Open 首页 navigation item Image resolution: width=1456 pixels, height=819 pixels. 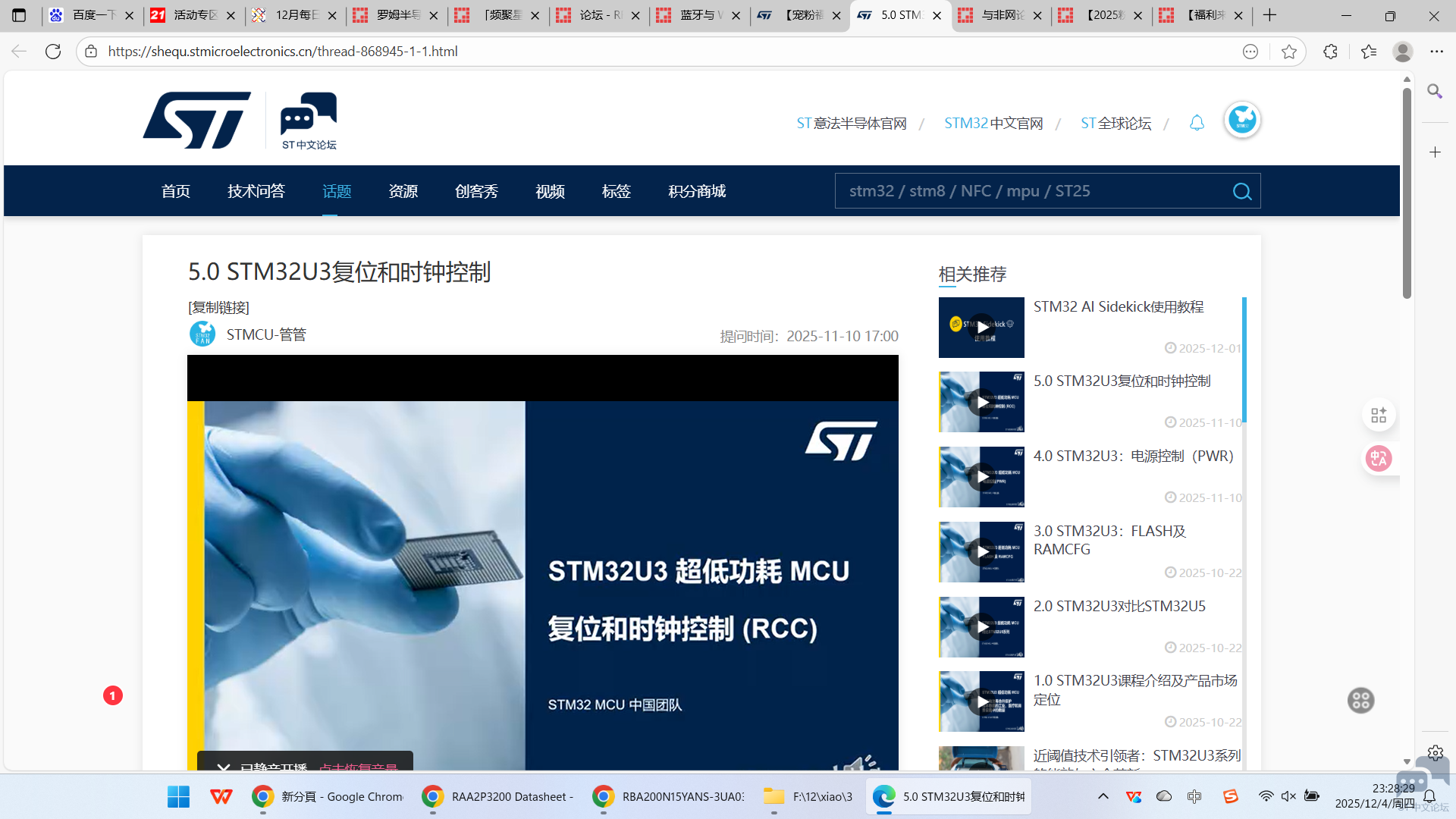point(176,191)
